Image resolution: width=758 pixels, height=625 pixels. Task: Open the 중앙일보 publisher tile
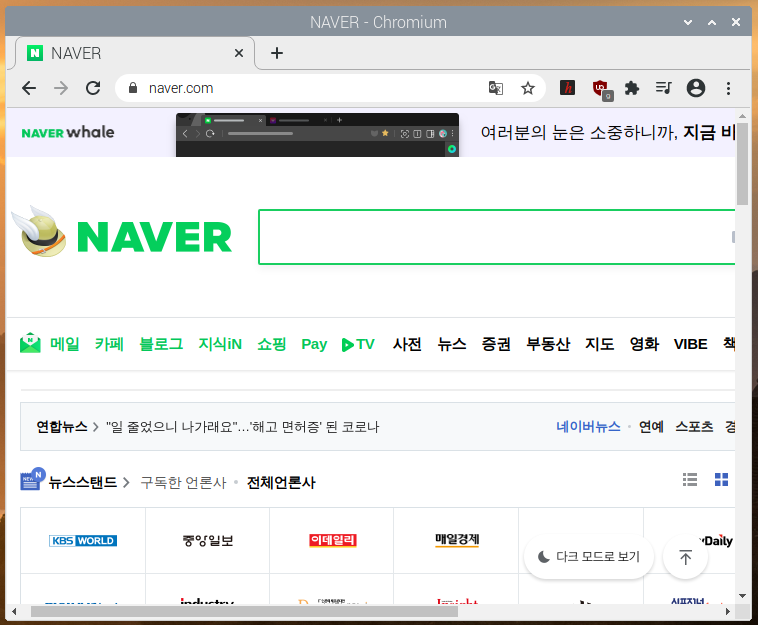point(207,540)
